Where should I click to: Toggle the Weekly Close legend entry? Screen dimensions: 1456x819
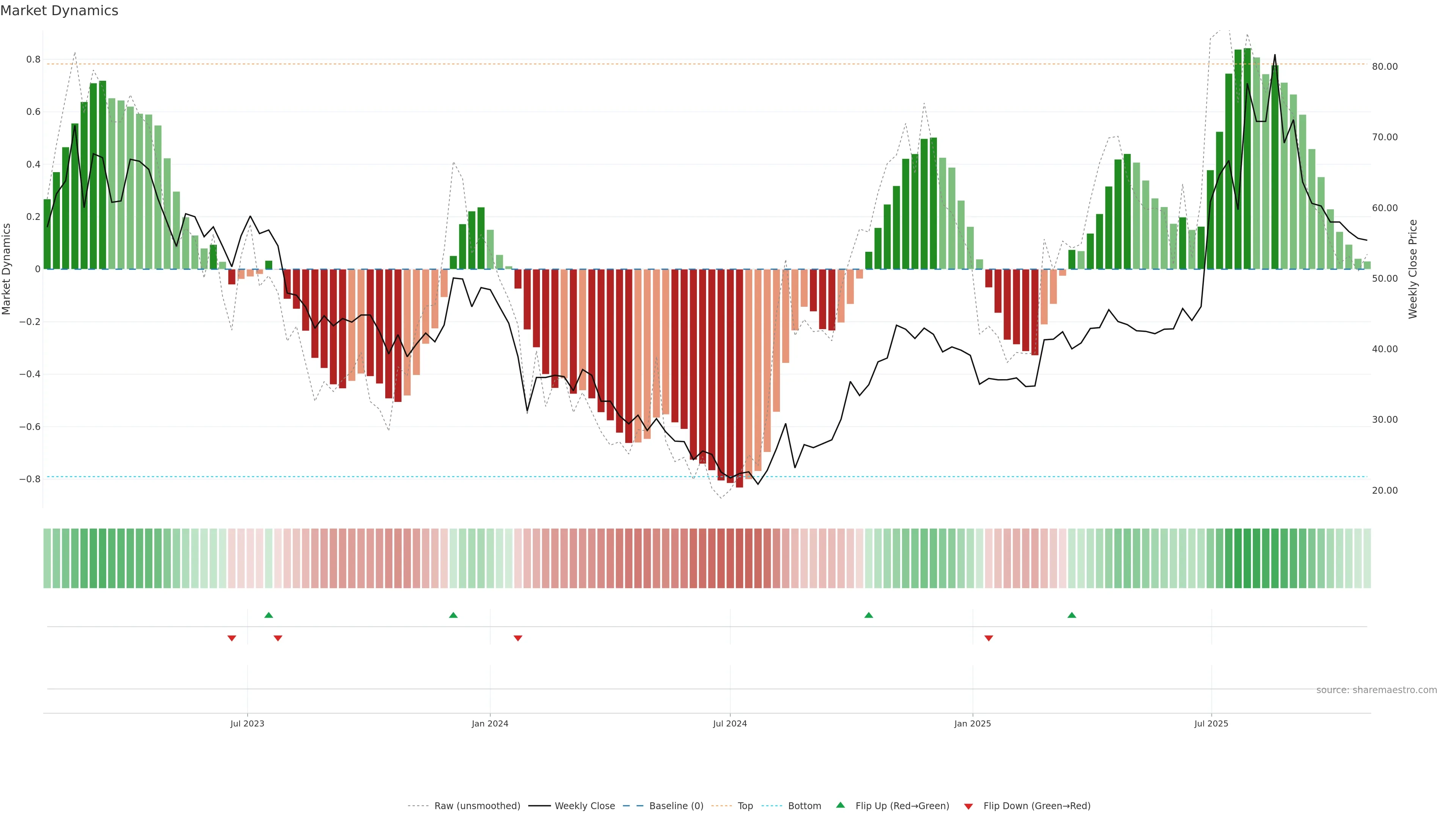584,806
